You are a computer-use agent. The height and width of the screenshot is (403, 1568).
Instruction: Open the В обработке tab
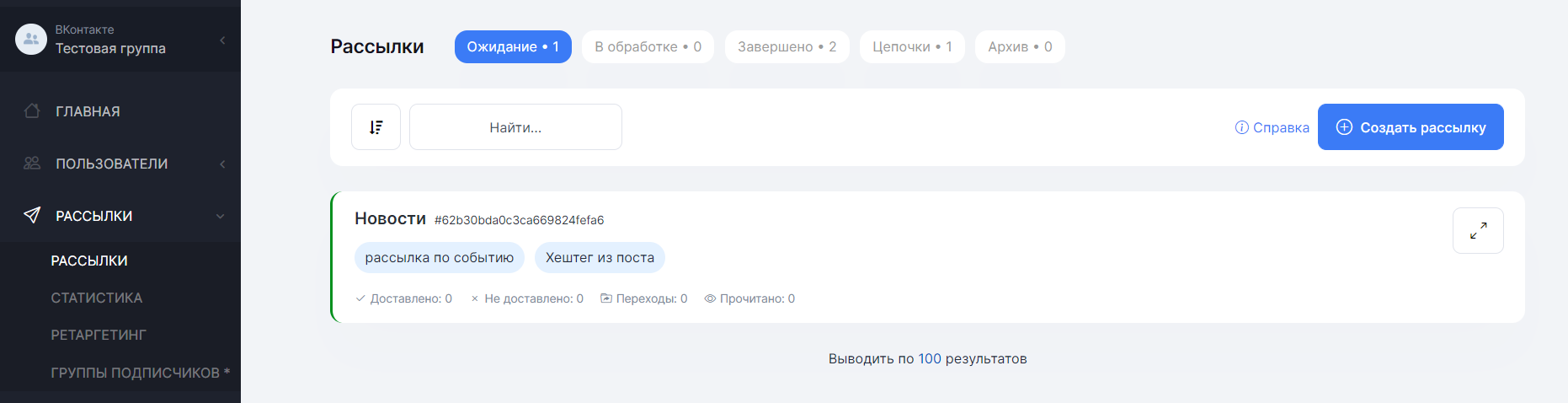pyautogui.click(x=648, y=46)
